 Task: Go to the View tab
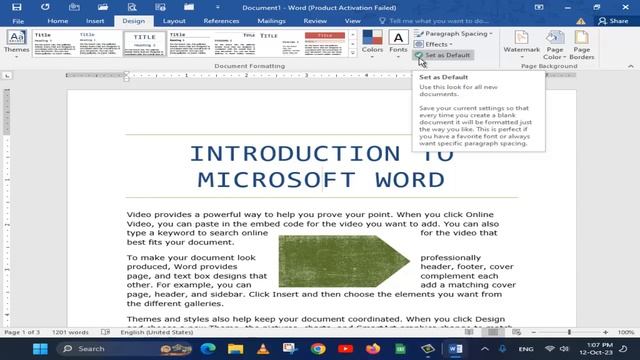[352, 21]
